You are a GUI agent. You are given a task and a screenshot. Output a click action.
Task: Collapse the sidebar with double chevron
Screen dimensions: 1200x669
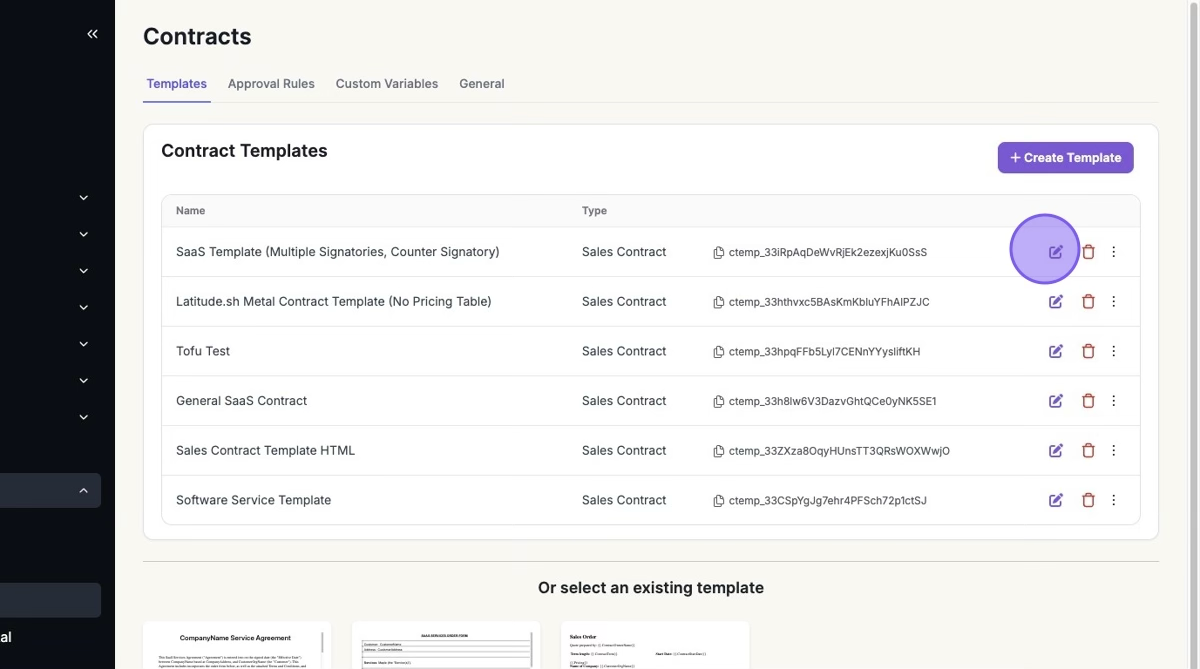click(92, 34)
